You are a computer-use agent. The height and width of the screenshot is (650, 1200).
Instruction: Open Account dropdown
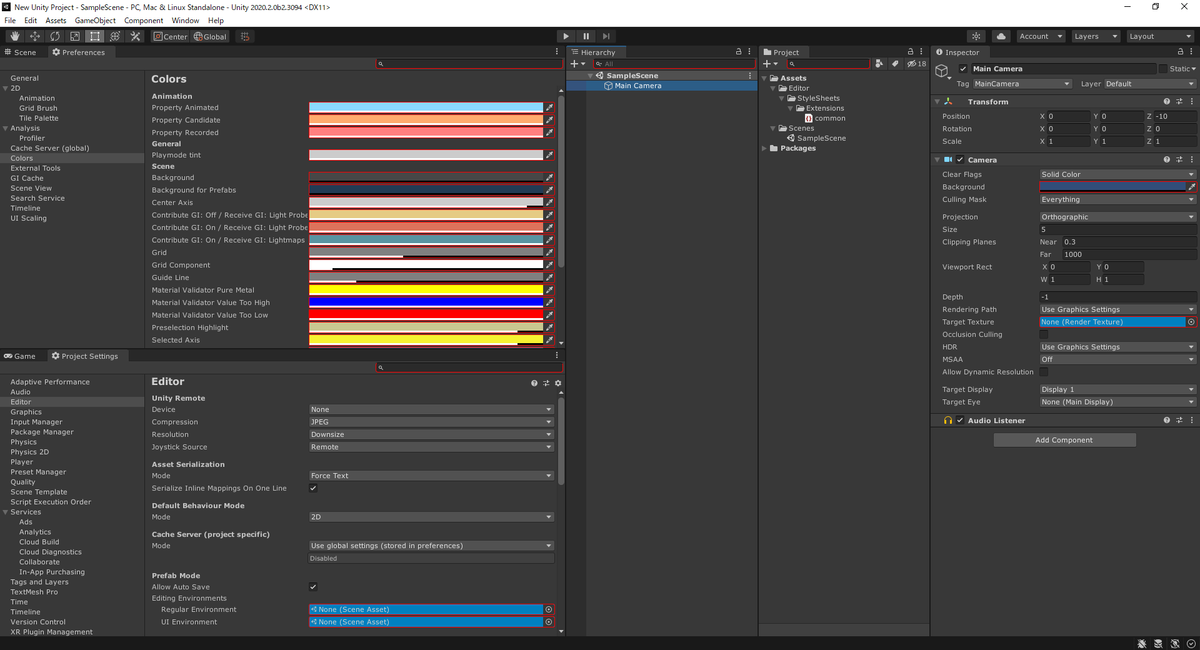tap(1040, 36)
